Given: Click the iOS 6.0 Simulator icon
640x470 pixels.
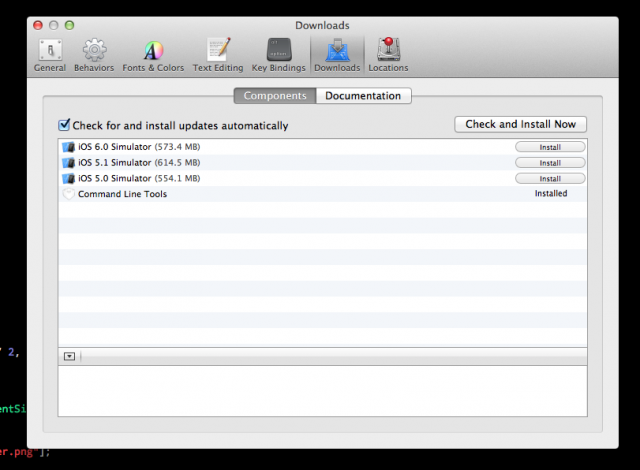Looking at the screenshot, I should pyautogui.click(x=69, y=147).
